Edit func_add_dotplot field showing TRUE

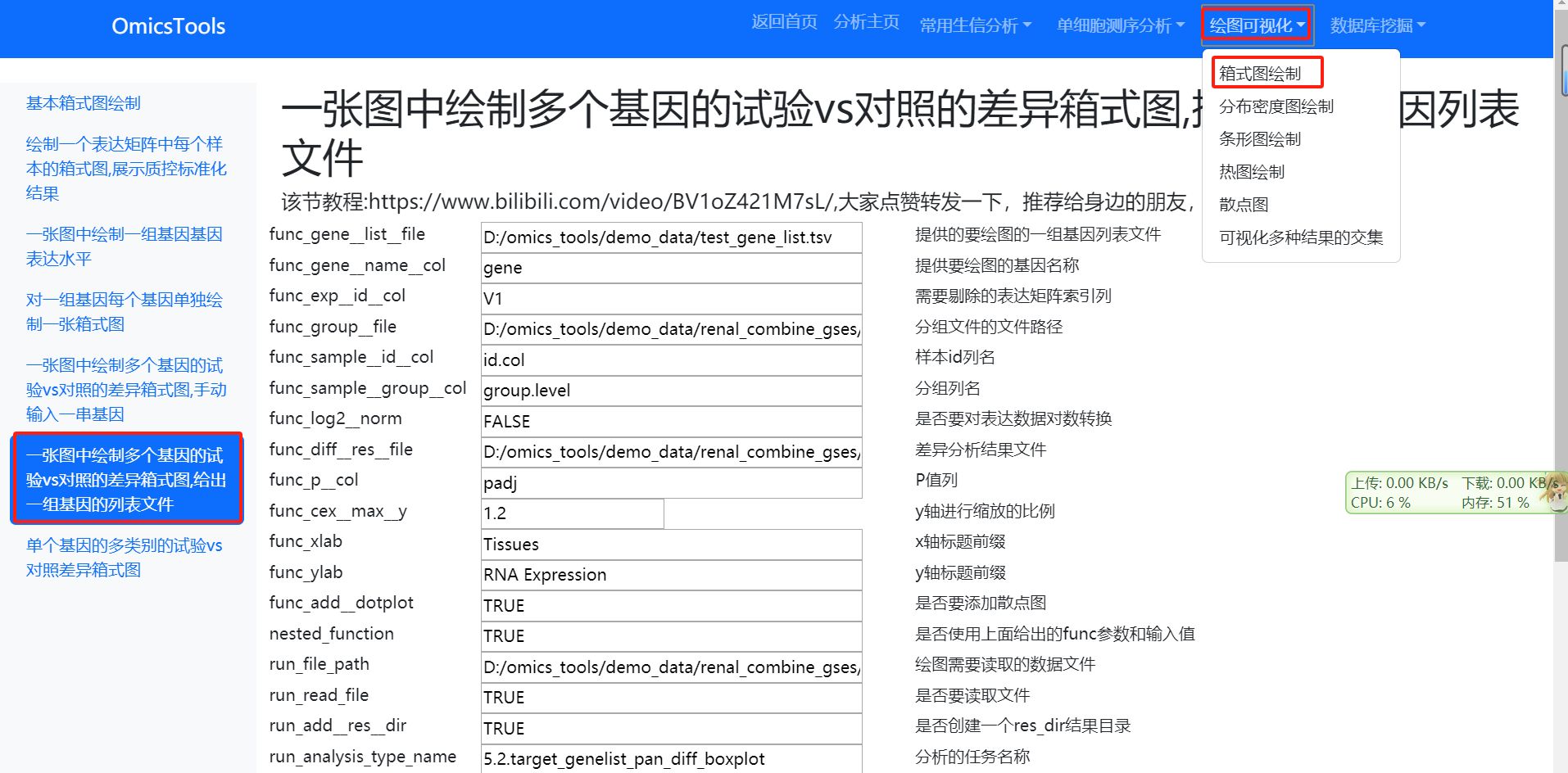(x=671, y=606)
